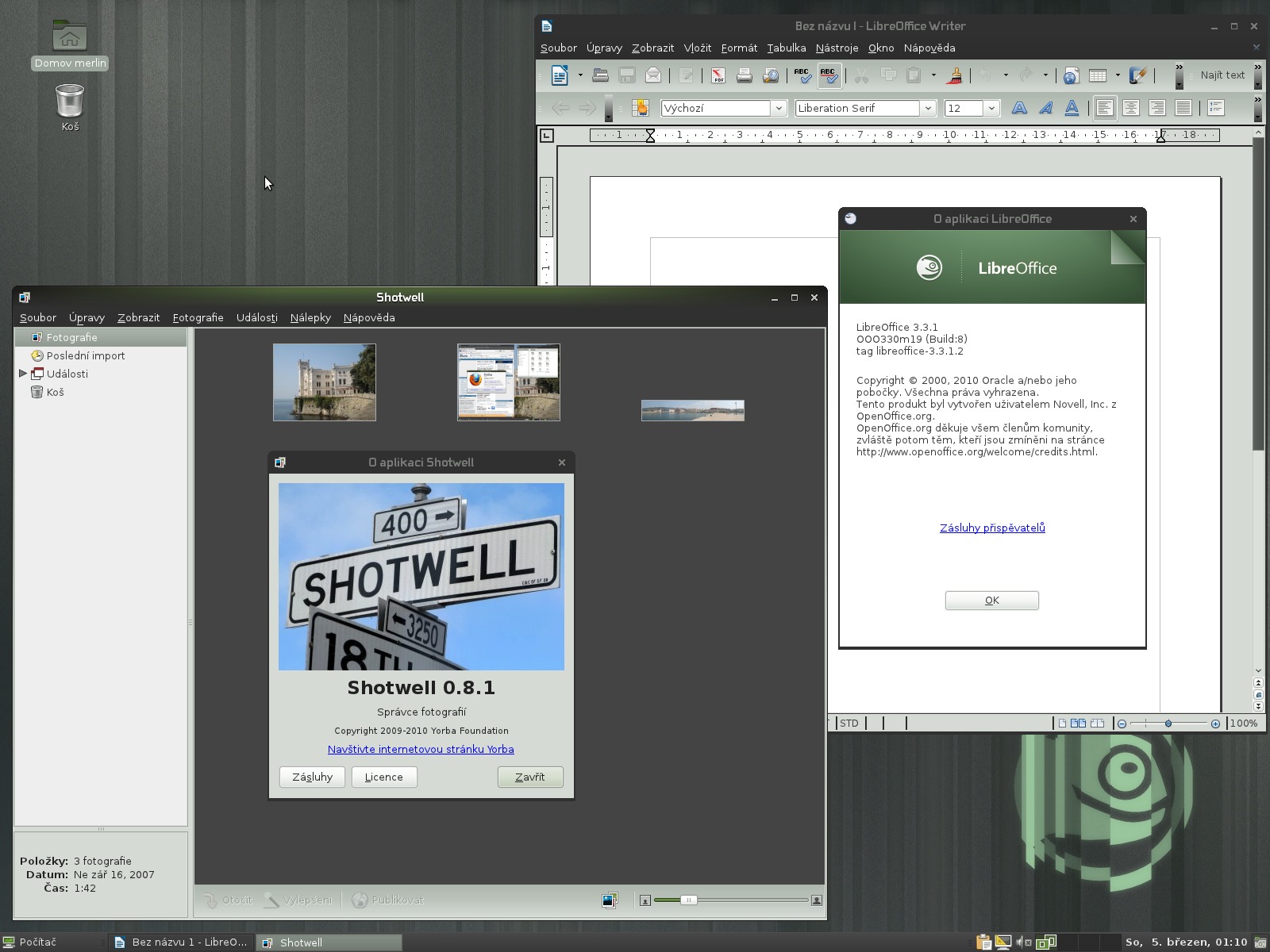Click the Spelling and Grammar check icon
Image resolution: width=1270 pixels, height=952 pixels.
[x=802, y=75]
